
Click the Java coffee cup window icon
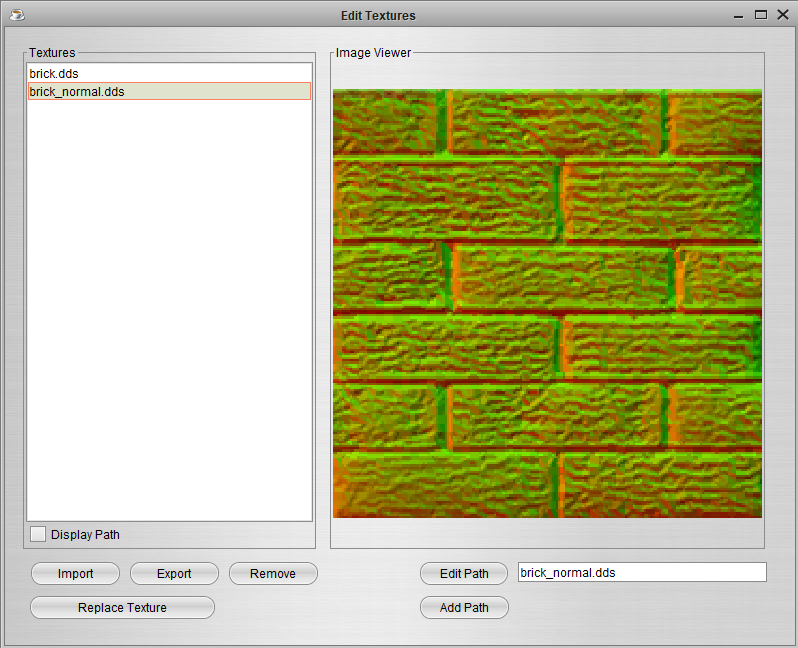point(17,15)
